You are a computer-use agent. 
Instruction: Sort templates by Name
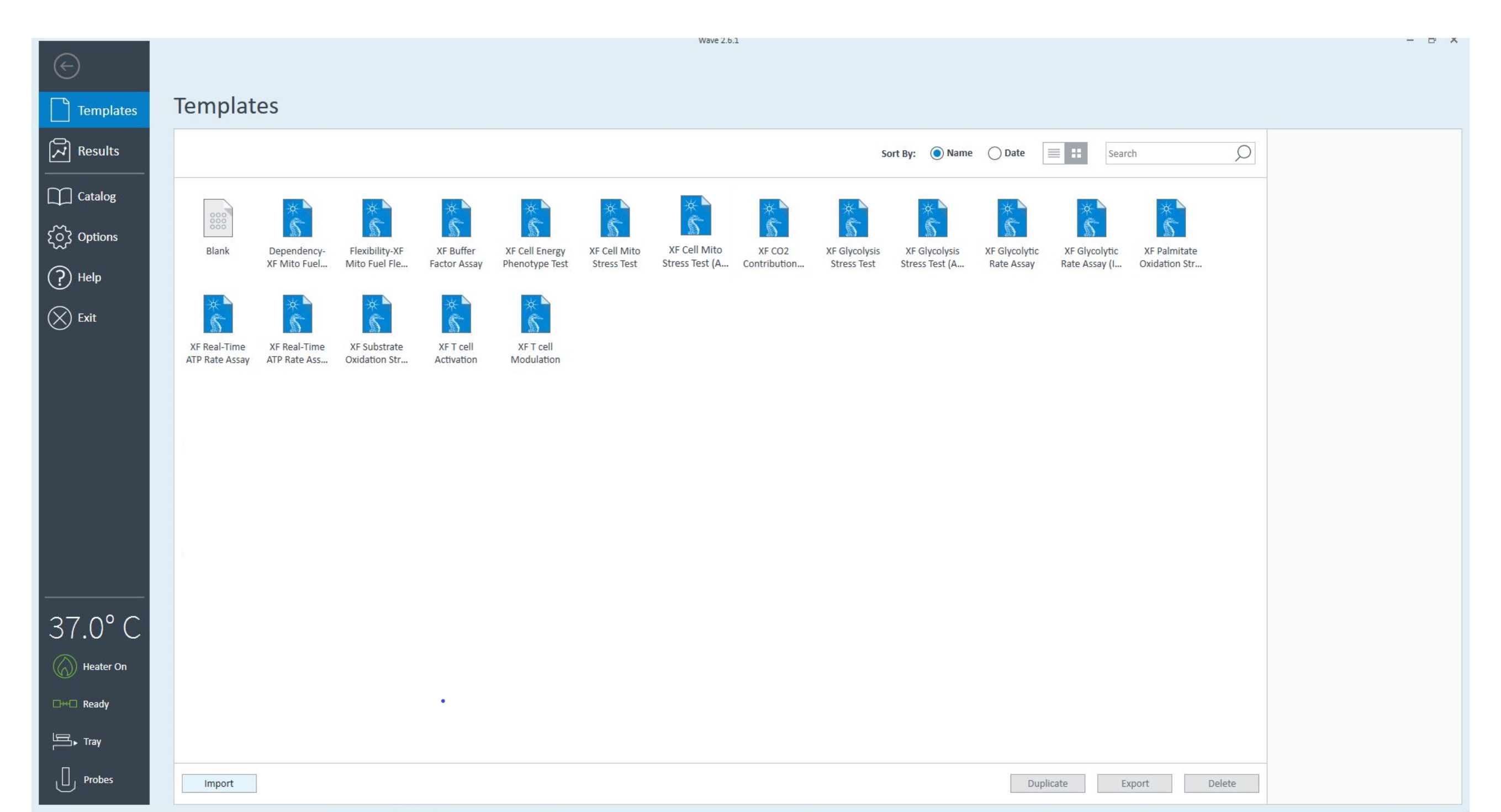click(937, 153)
